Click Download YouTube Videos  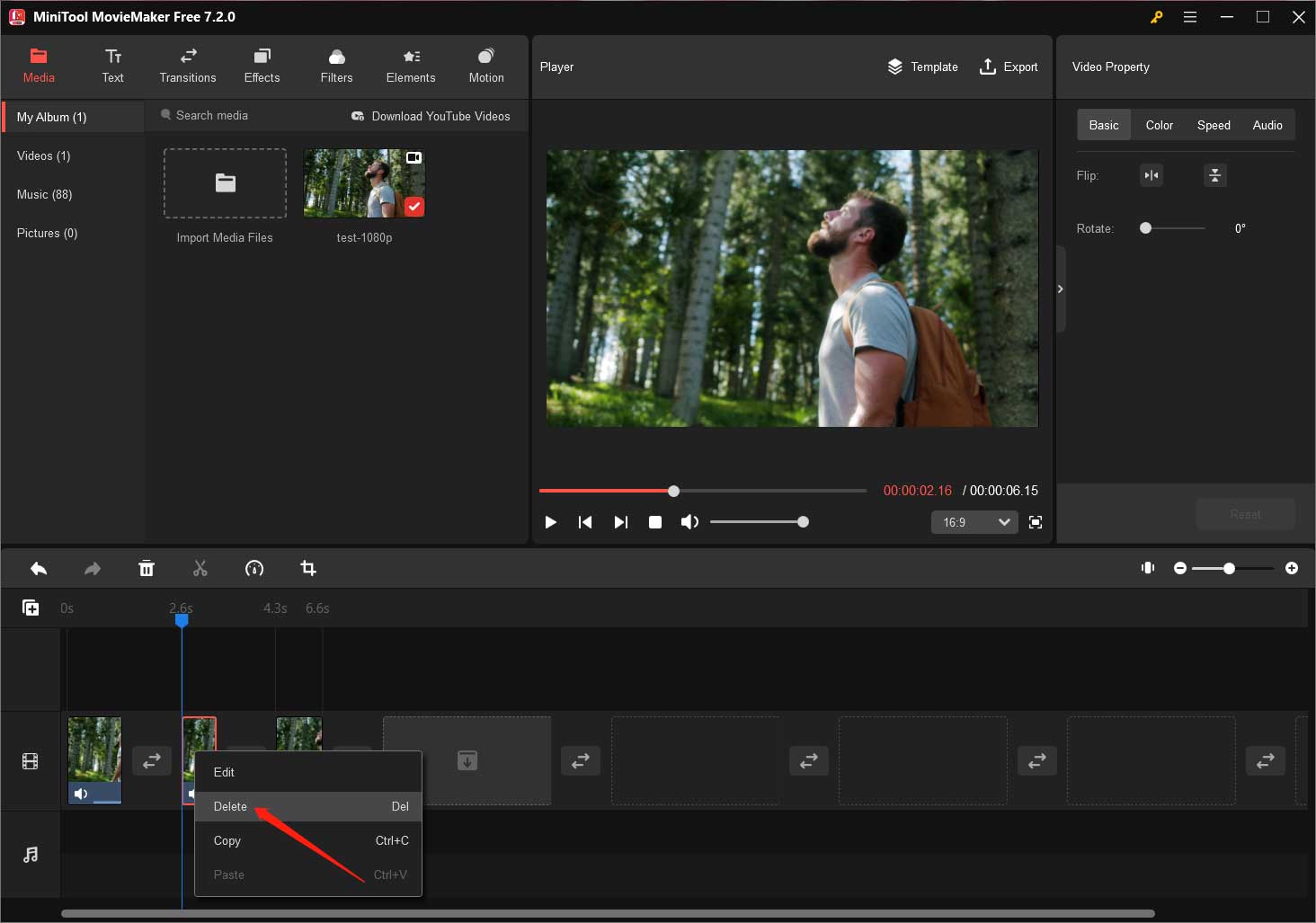(x=431, y=116)
